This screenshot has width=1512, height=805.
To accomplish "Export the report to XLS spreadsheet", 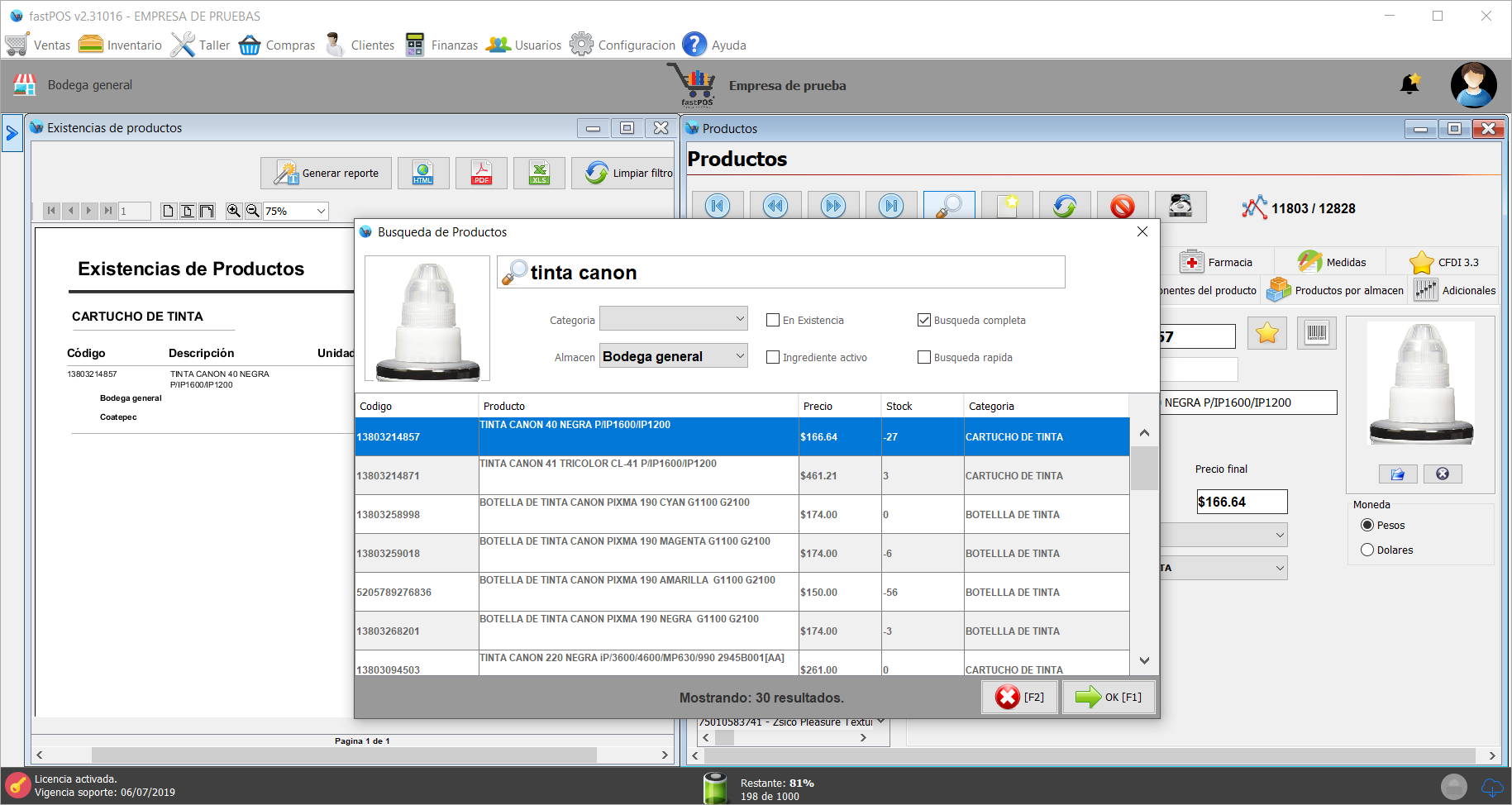I will (x=539, y=173).
